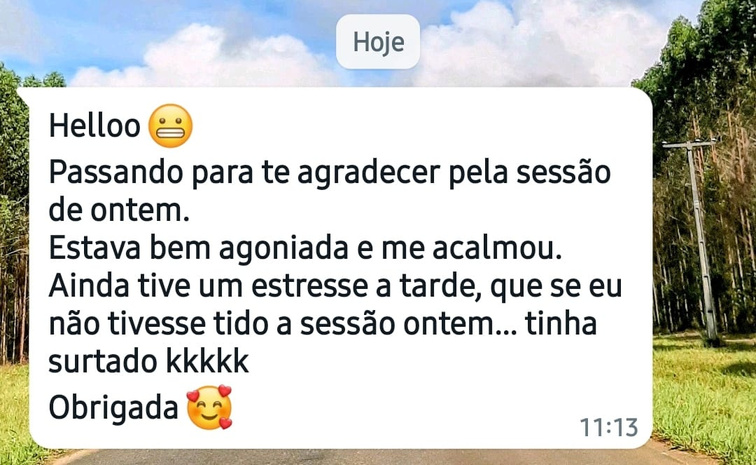Click the word Helloo in the message
756x465 pixels.
[x=94, y=126]
